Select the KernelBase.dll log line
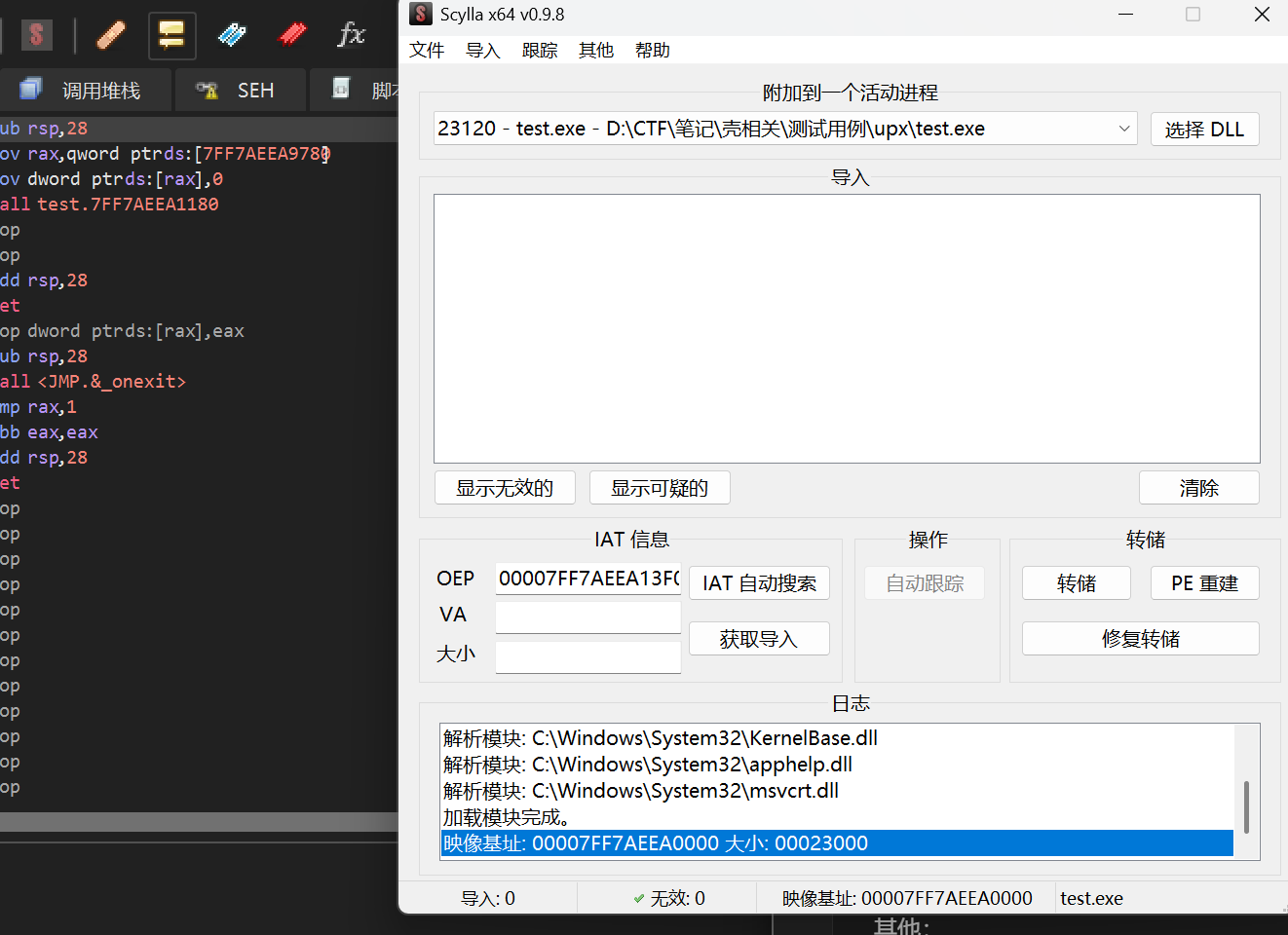The image size is (1288, 935). tap(838, 738)
